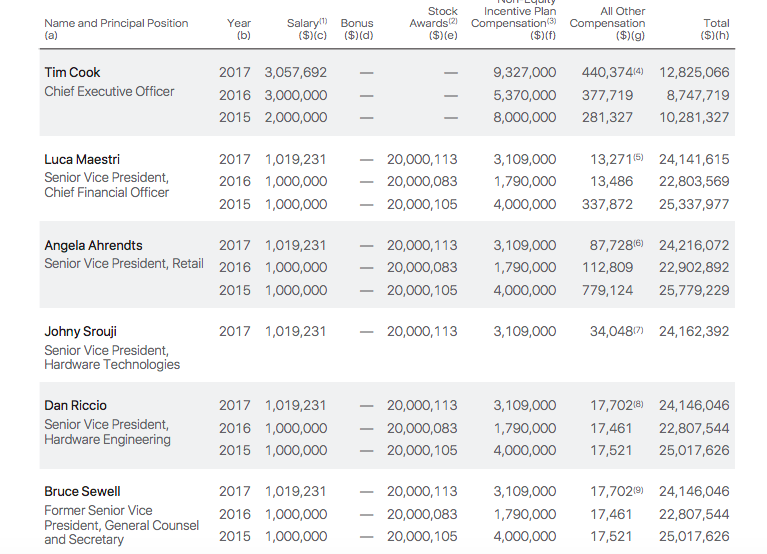This screenshot has height=554, width=767.
Task: Click Johny Srouji's total 24,162,392
Action: (694, 331)
